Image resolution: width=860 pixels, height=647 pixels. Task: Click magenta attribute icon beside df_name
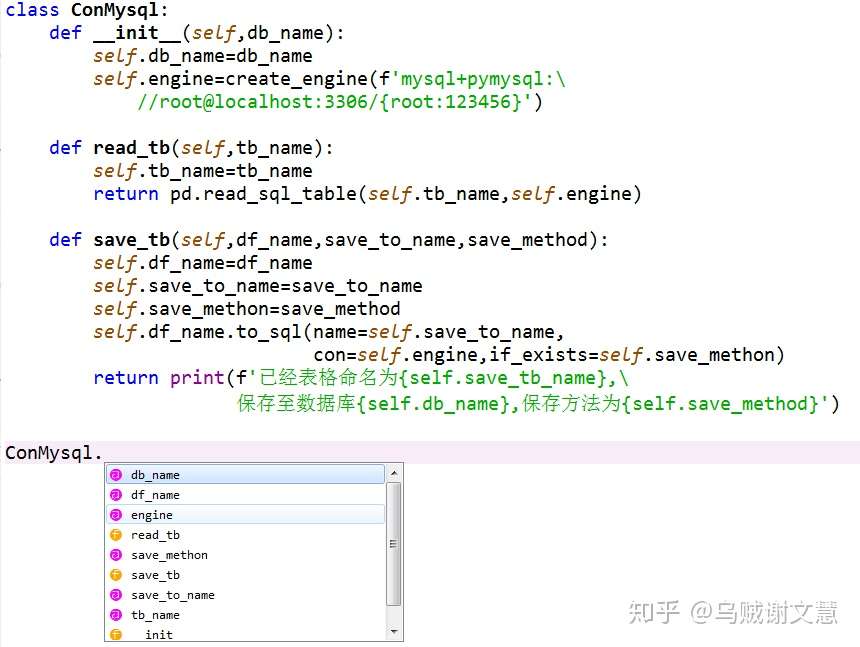[x=116, y=495]
